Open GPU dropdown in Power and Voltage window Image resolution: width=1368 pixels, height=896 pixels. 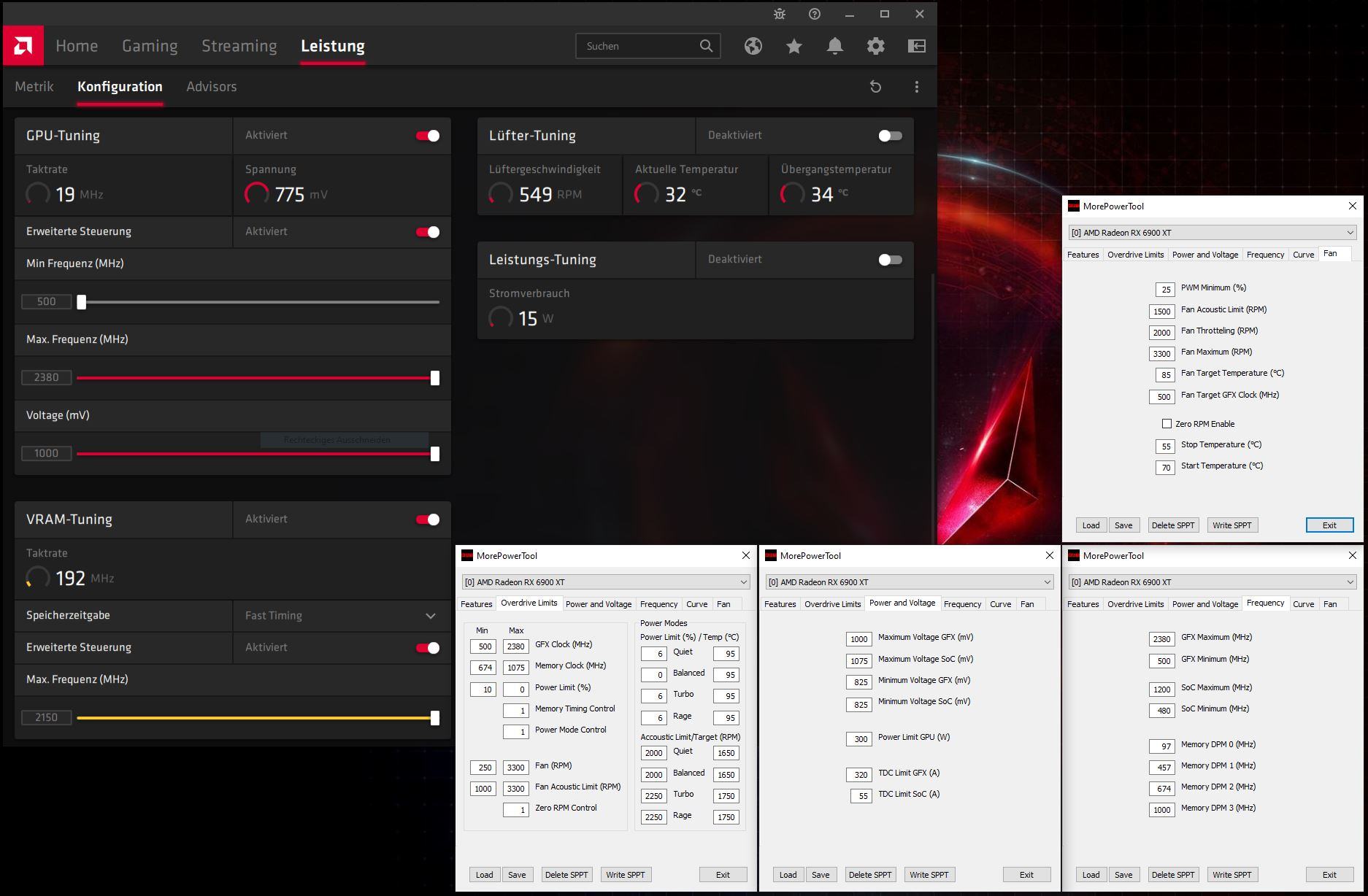[909, 582]
